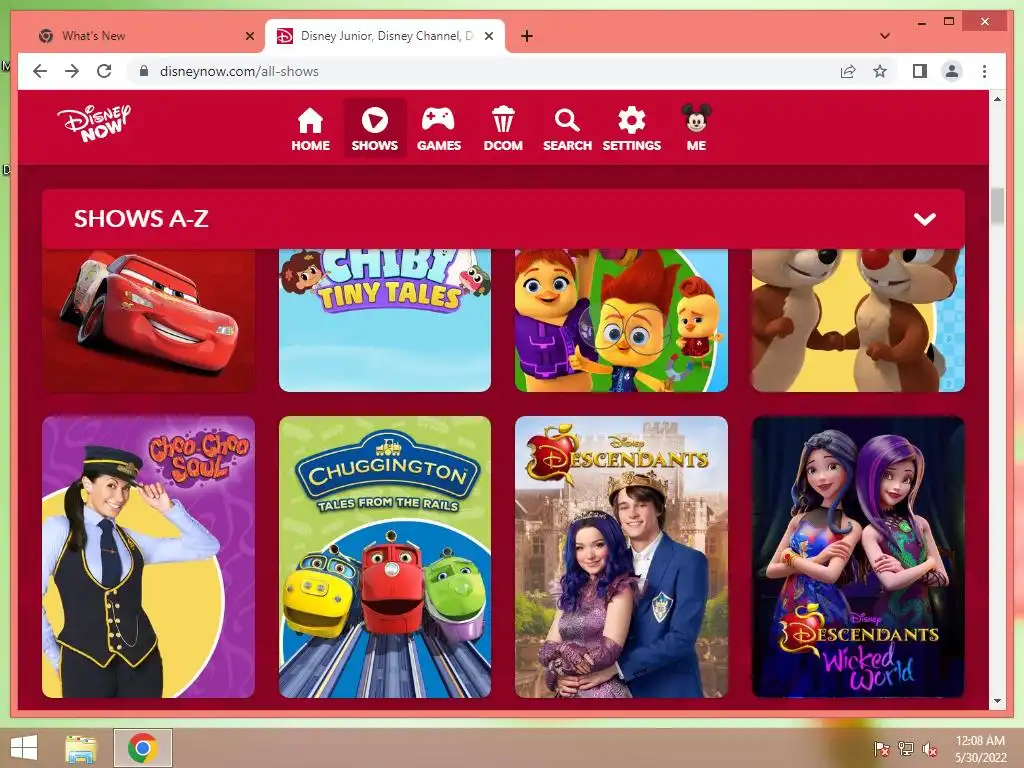Go to Home in Disney Now navigation
This screenshot has height=768, width=1024.
310,129
